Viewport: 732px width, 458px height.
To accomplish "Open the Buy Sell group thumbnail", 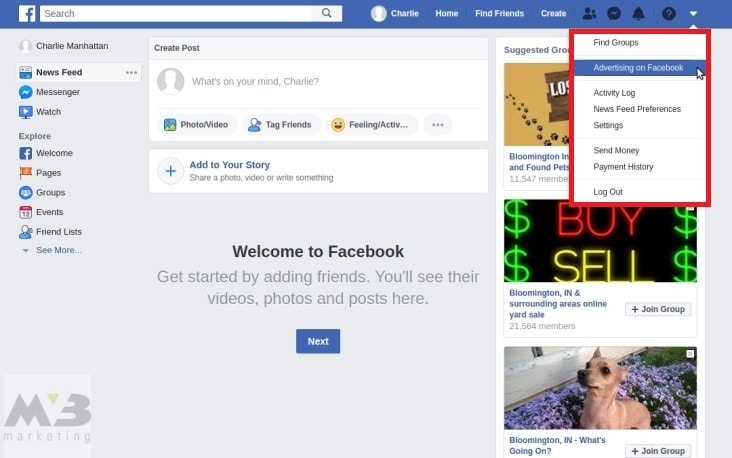I will [585, 241].
